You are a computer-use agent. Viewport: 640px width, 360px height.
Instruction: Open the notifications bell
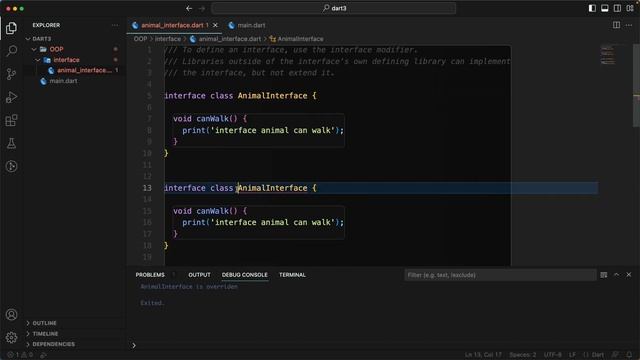[629, 355]
